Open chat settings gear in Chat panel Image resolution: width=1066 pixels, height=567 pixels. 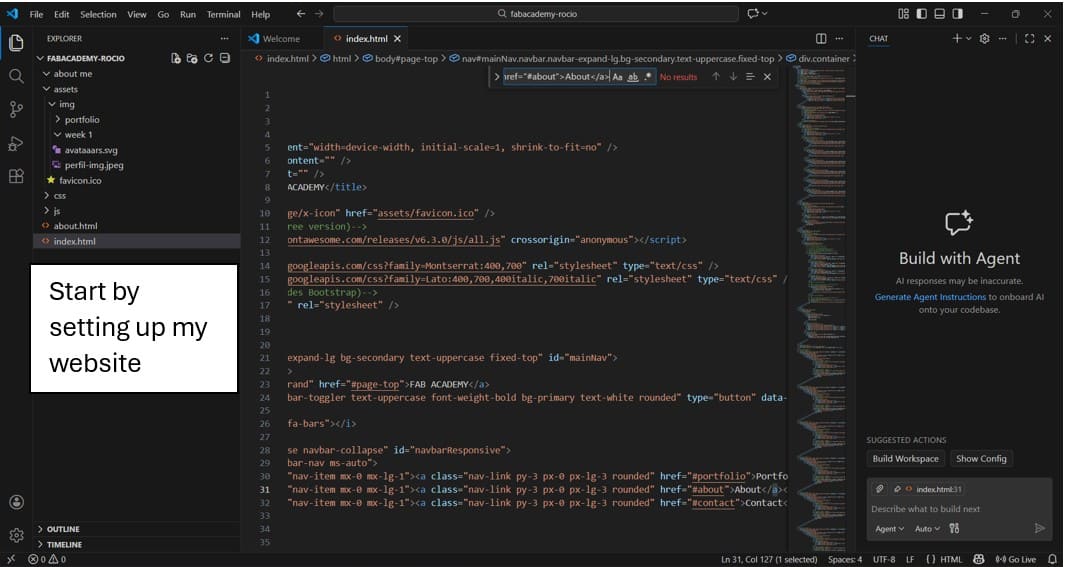click(x=984, y=39)
